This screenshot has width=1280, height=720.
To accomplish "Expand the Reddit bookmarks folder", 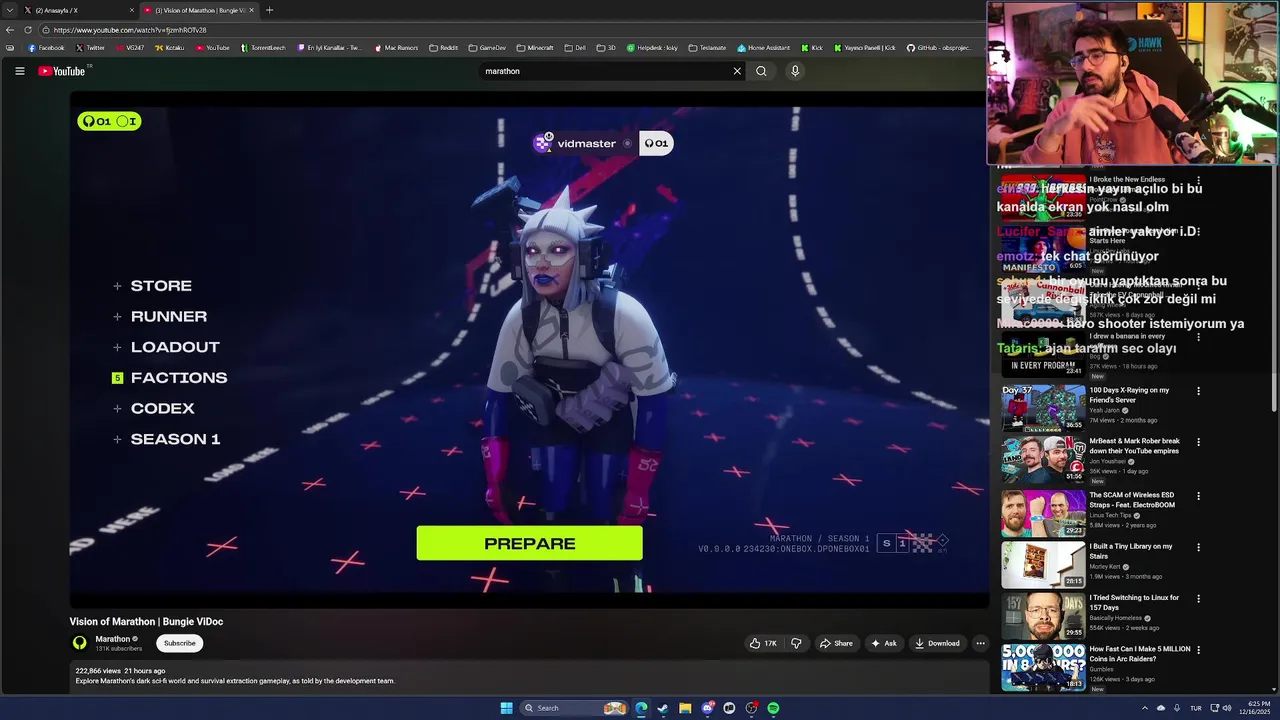I will point(443,48).
